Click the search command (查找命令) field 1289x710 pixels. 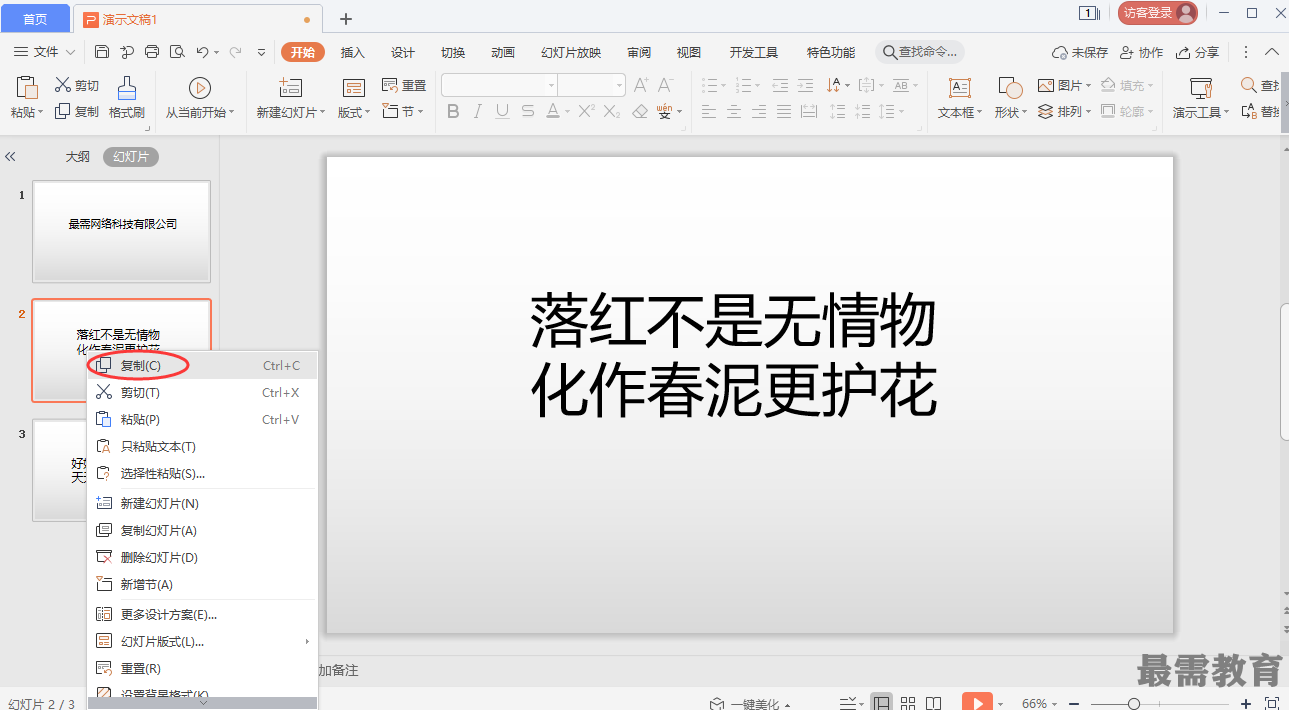point(920,52)
